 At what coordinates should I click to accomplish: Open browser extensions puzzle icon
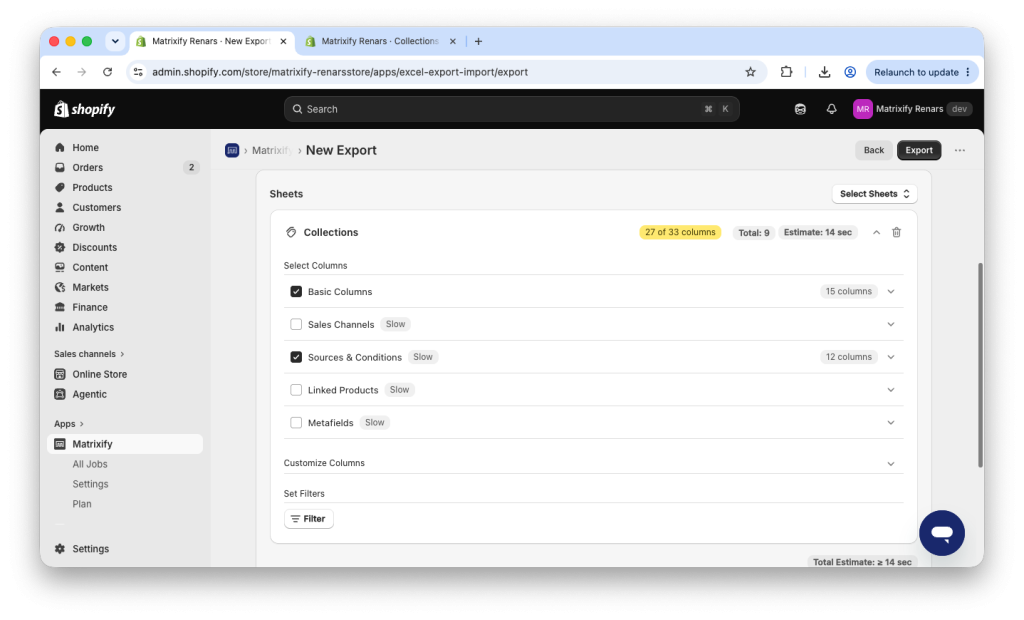786,72
